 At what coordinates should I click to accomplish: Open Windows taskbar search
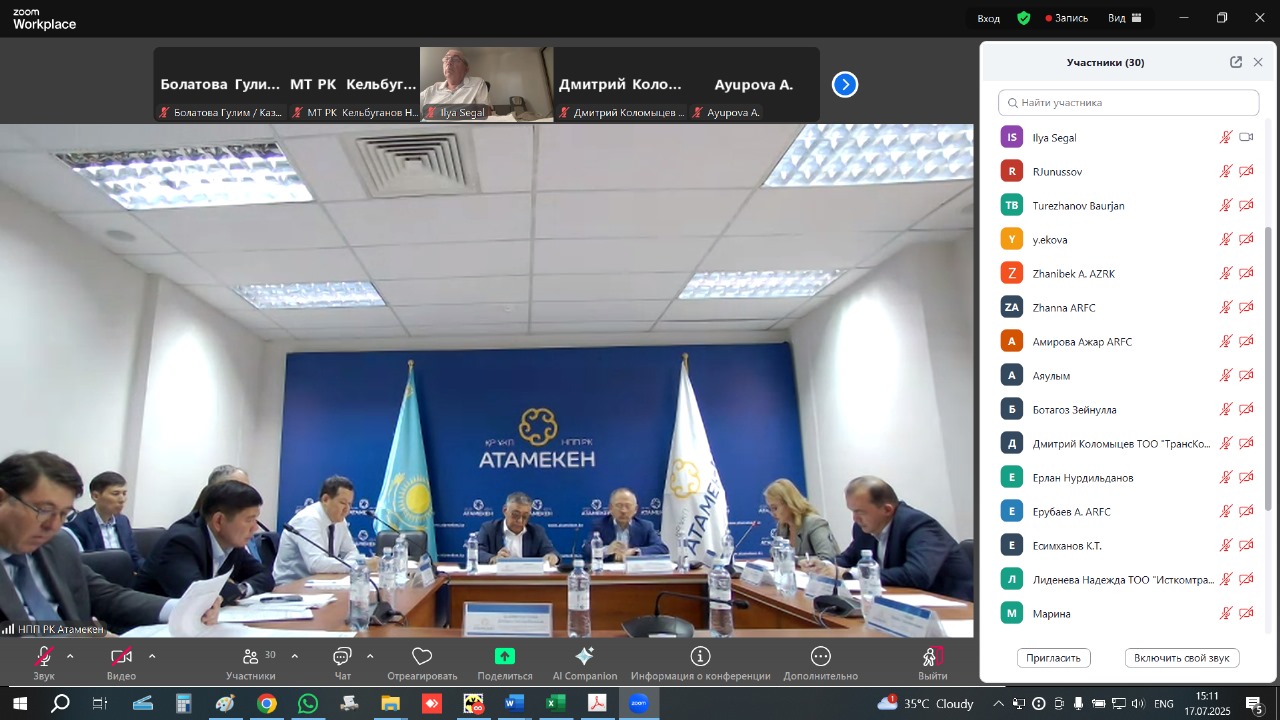[x=60, y=704]
